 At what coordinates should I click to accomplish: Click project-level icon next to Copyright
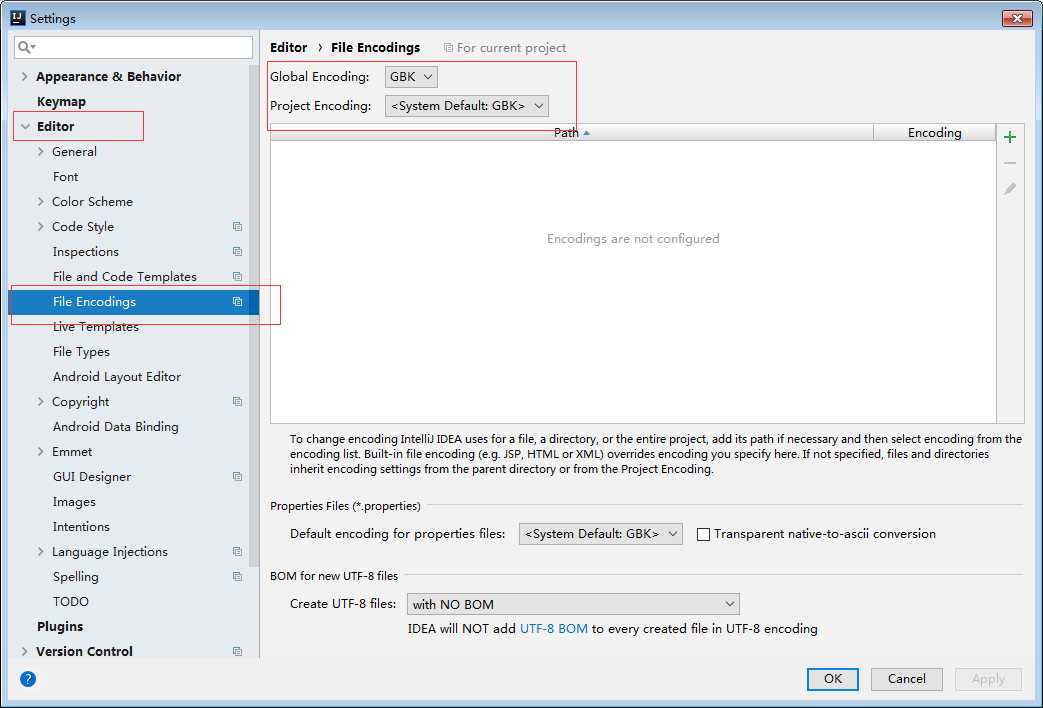[x=237, y=401]
